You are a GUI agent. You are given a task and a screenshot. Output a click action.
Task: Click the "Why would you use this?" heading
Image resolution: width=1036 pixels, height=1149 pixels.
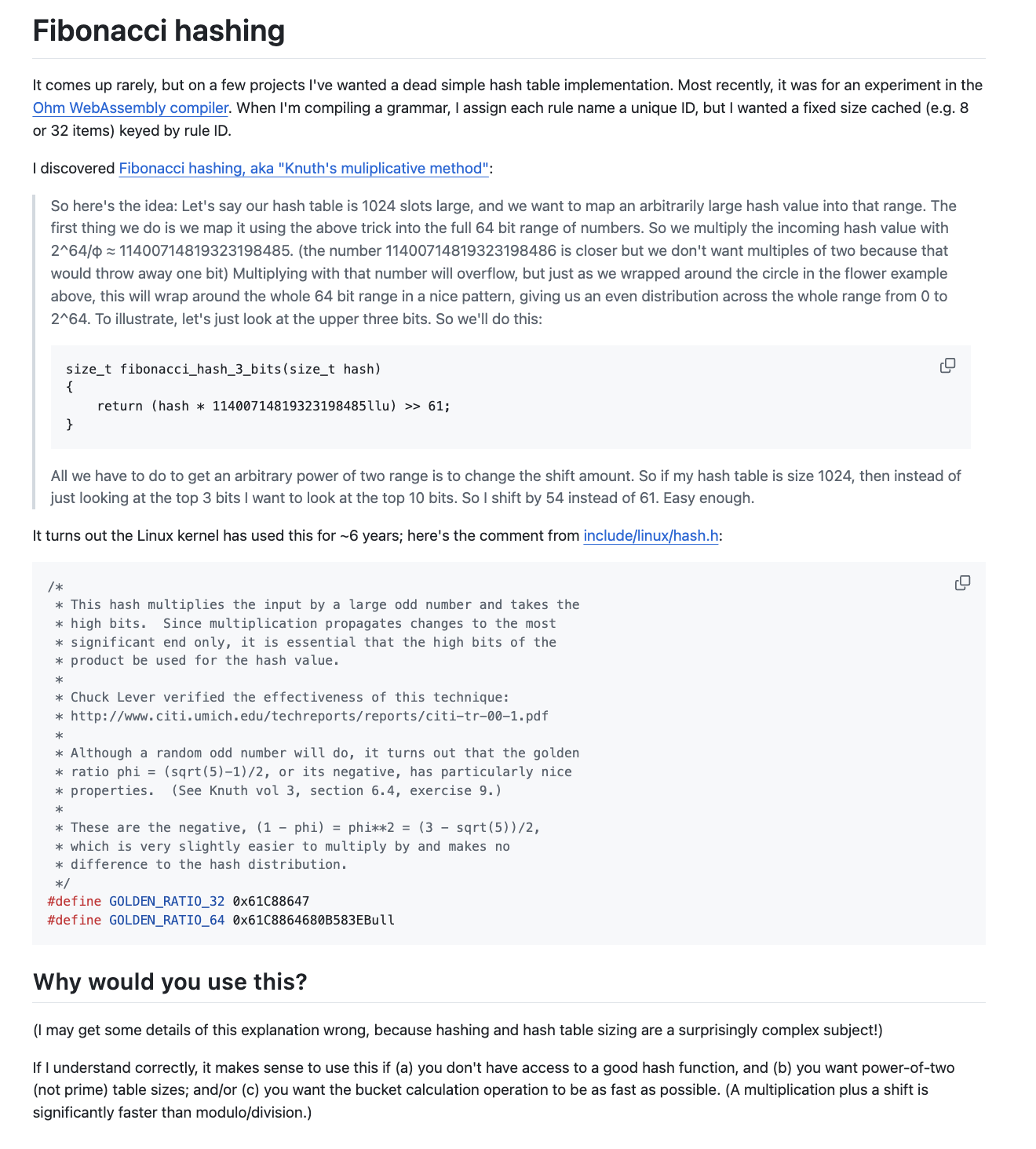[x=170, y=982]
